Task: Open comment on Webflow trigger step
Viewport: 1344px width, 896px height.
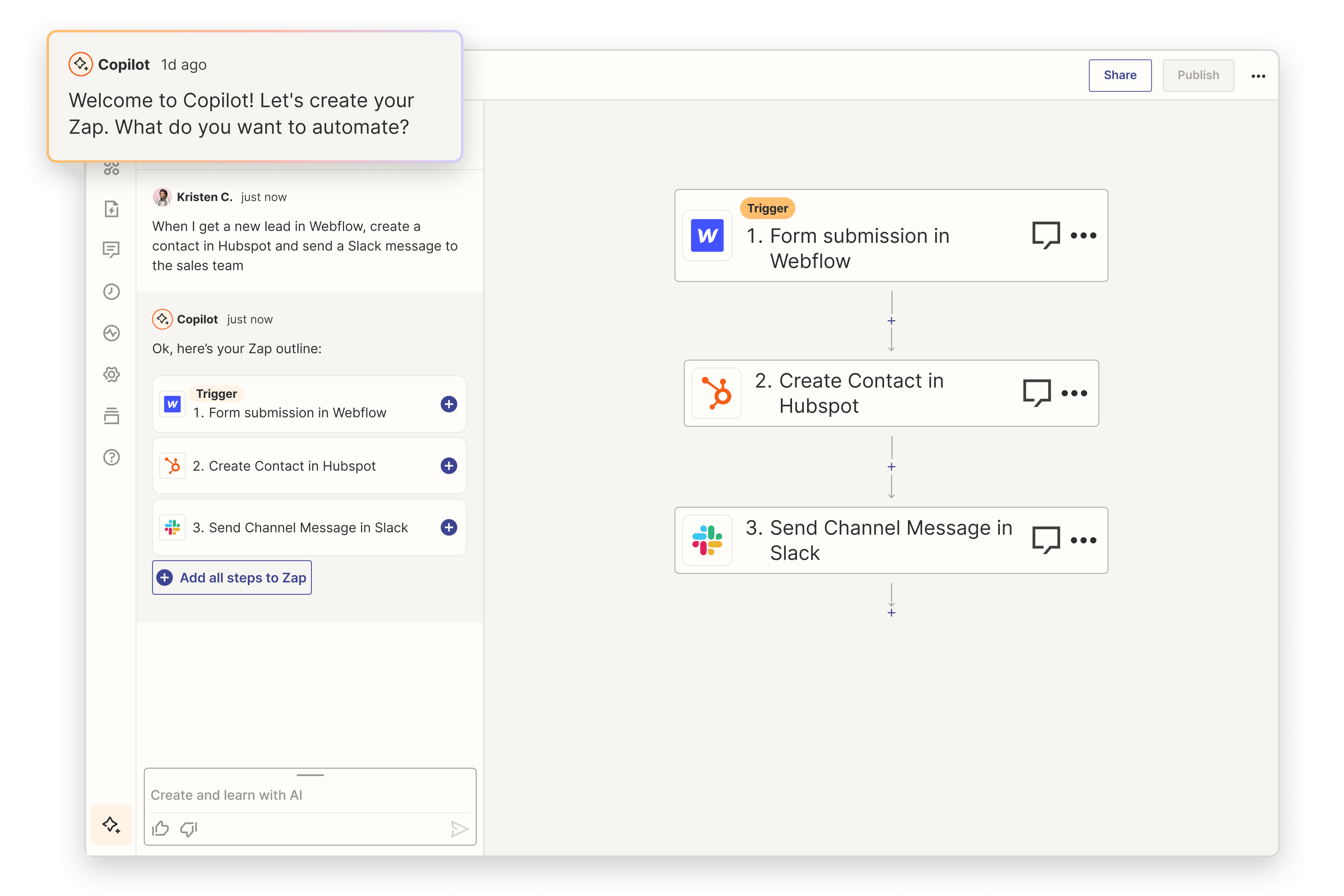Action: click(1046, 236)
